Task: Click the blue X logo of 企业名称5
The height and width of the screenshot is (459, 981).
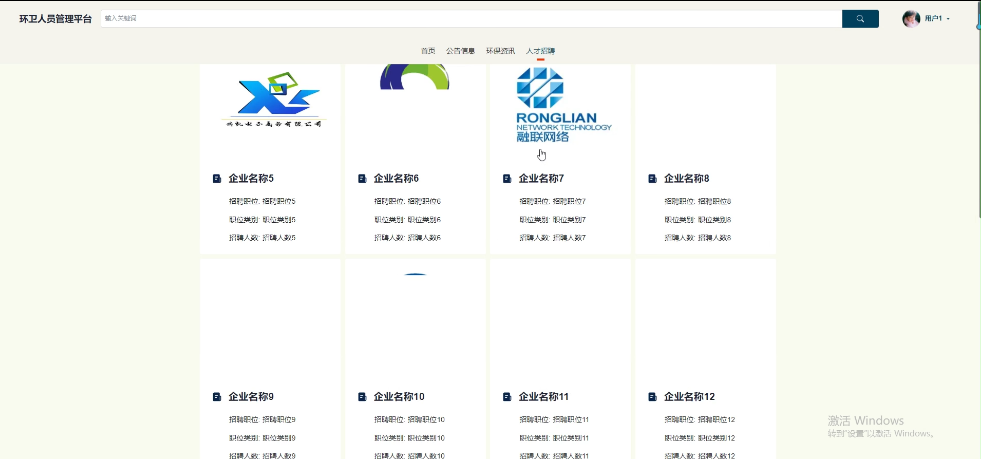Action: [x=273, y=99]
